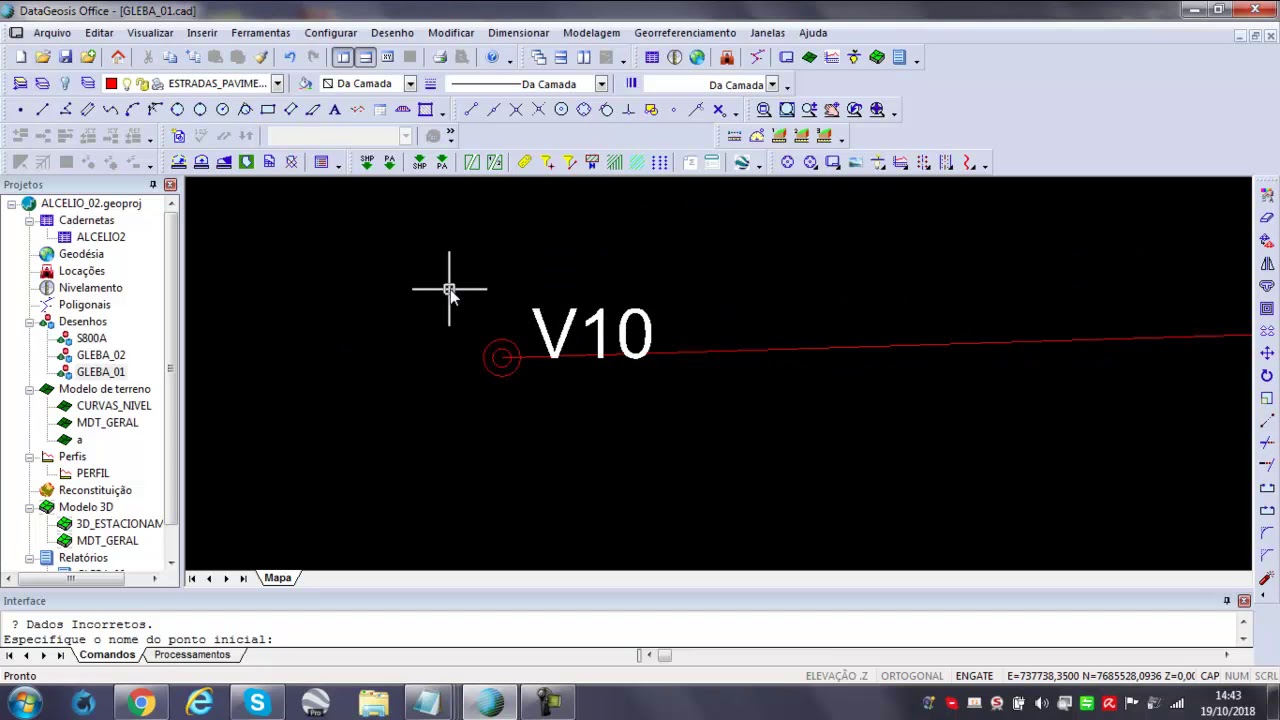Open Google Chrome from the taskbar

pos(141,703)
